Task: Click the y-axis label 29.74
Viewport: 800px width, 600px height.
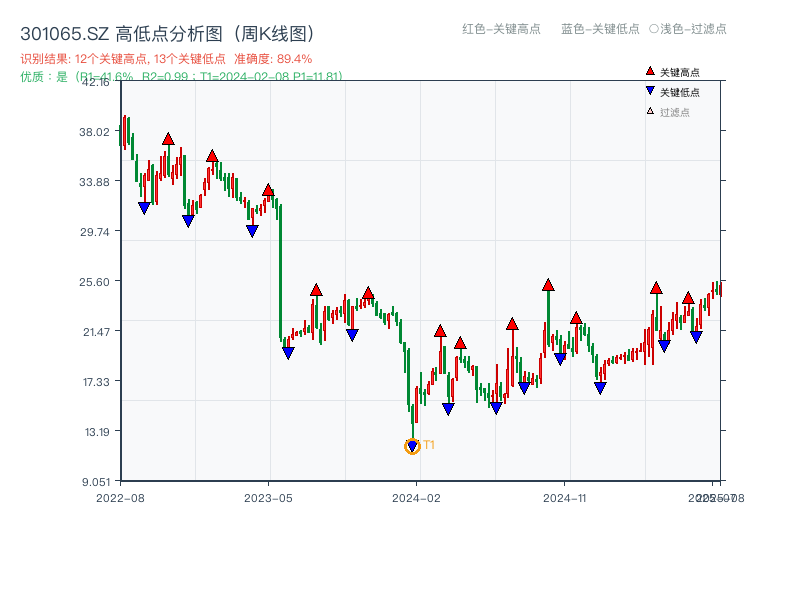Action: [x=94, y=232]
